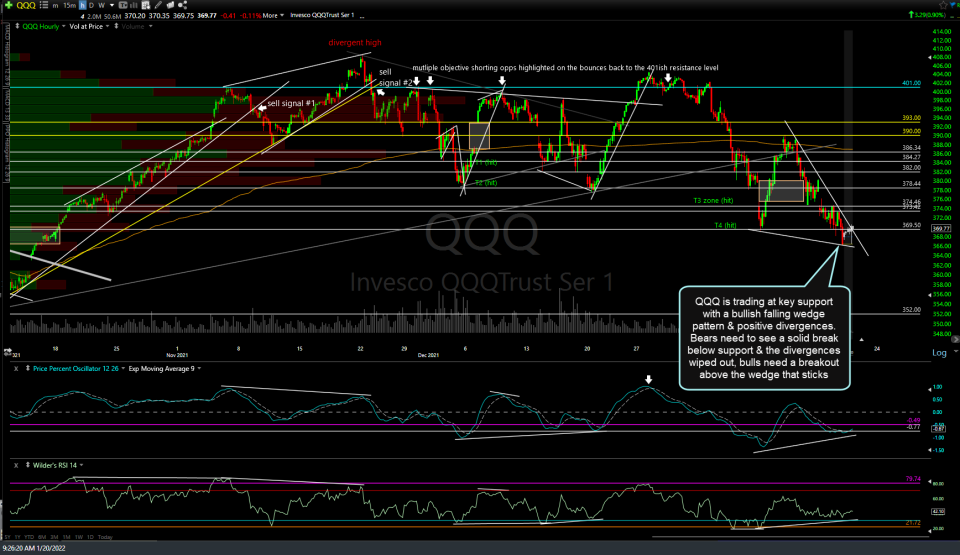Viewport: 960px width, 555px height.
Task: Click the 9:26:20 AM 1/20/2022 timestamp
Action: [x=34, y=548]
